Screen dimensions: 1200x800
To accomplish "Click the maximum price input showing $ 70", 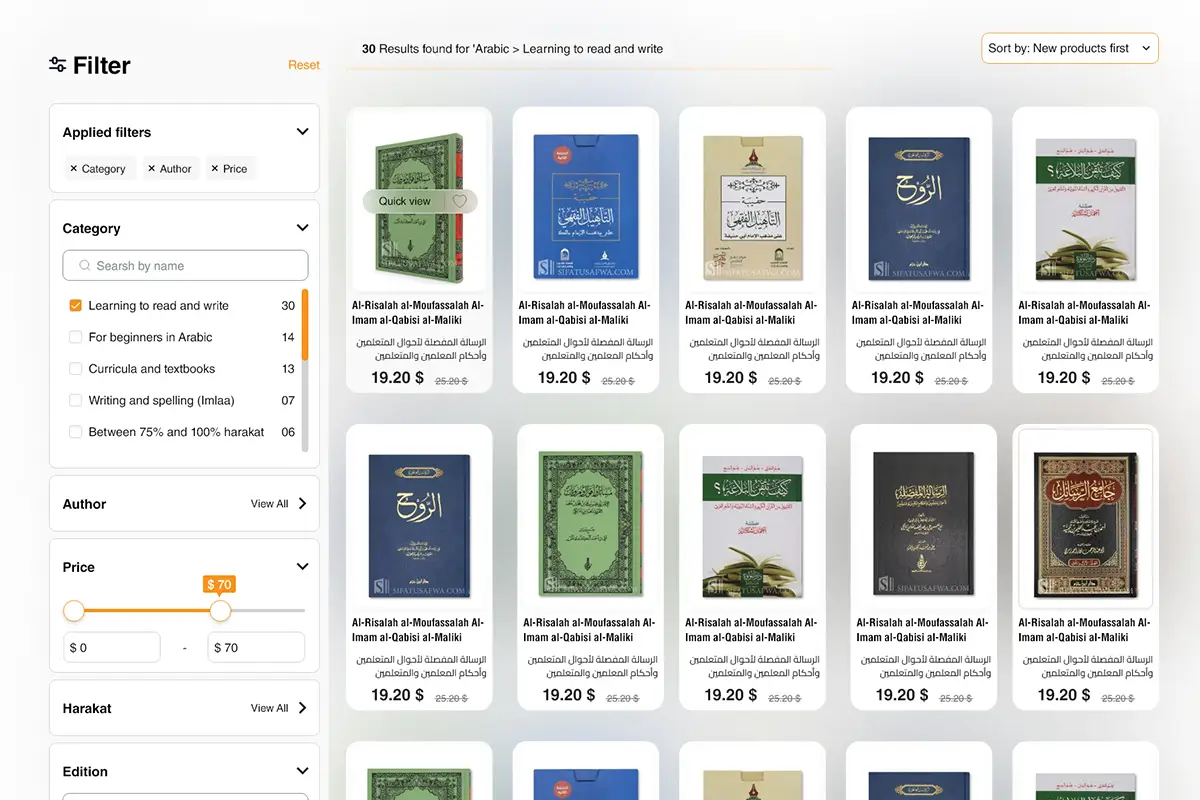I will click(256, 647).
